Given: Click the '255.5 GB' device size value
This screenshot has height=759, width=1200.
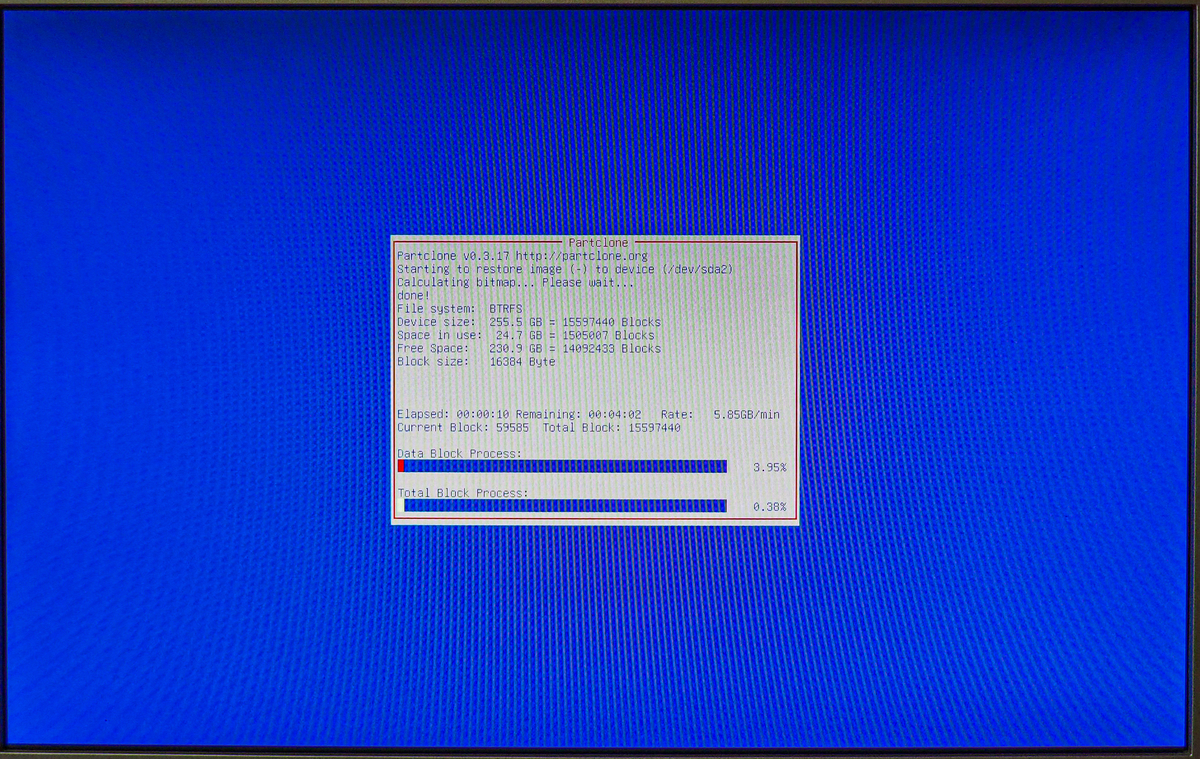Looking at the screenshot, I should [516, 322].
